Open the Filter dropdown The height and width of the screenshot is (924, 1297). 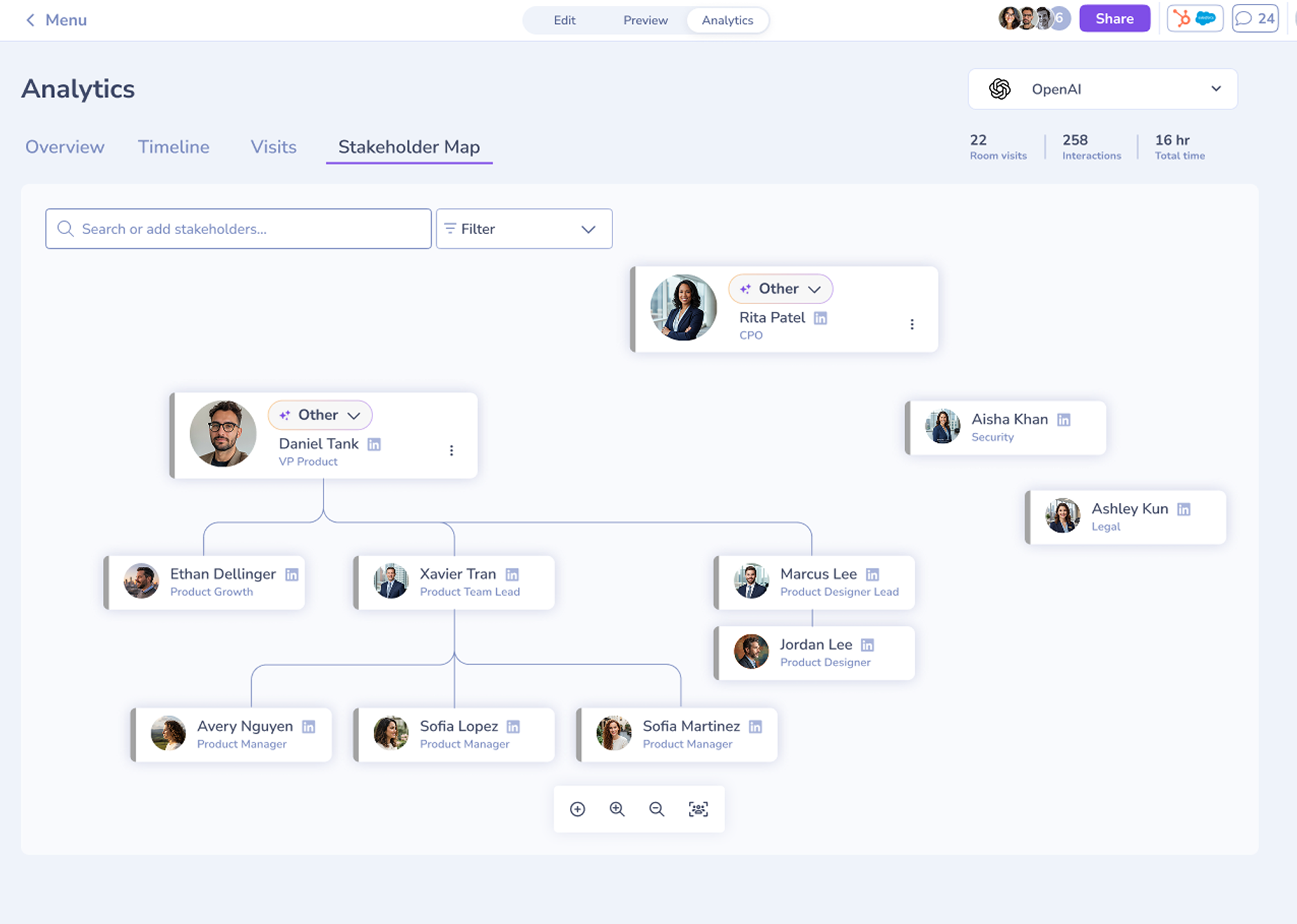[524, 229]
